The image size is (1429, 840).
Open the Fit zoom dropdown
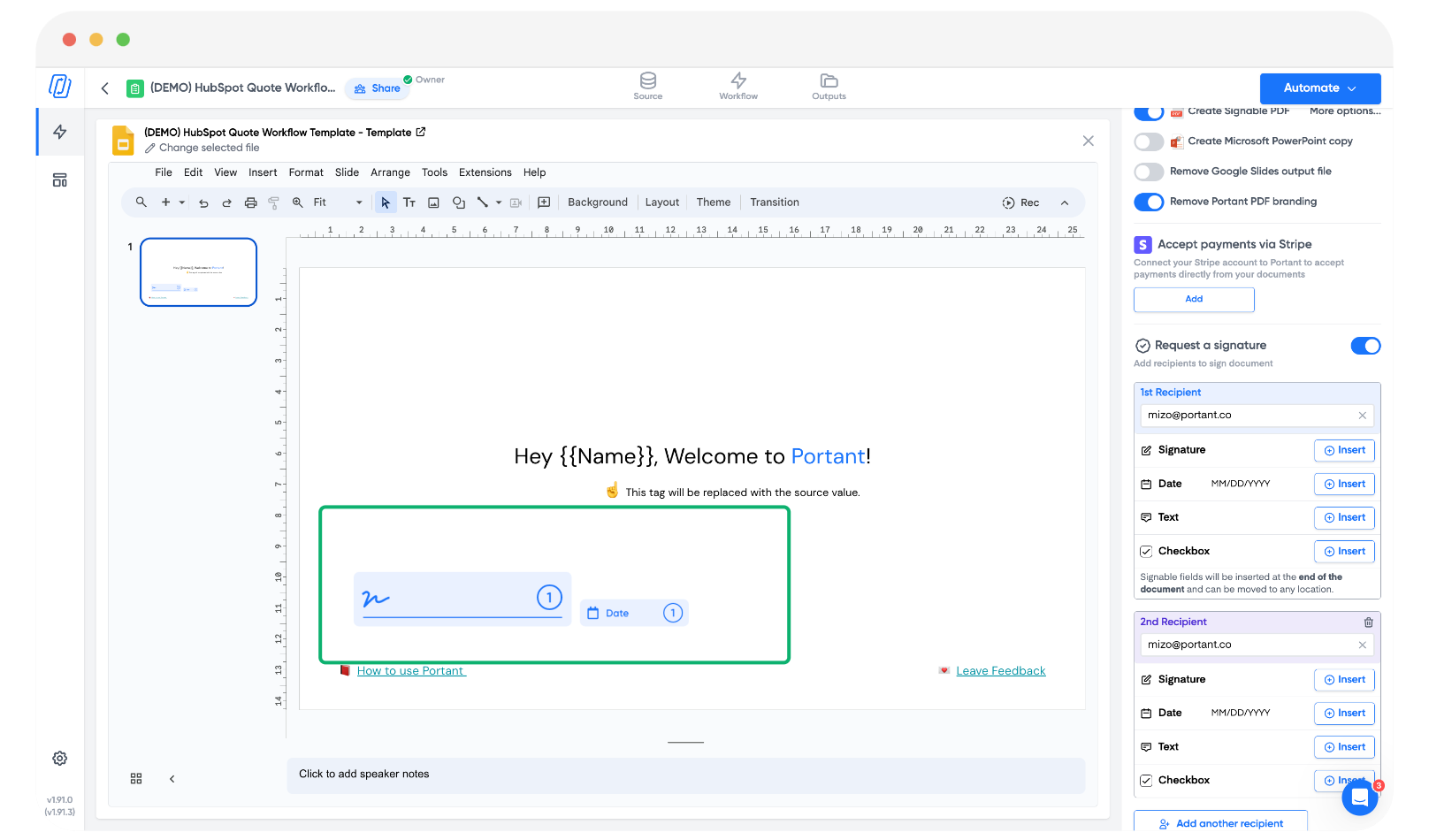[x=339, y=202]
